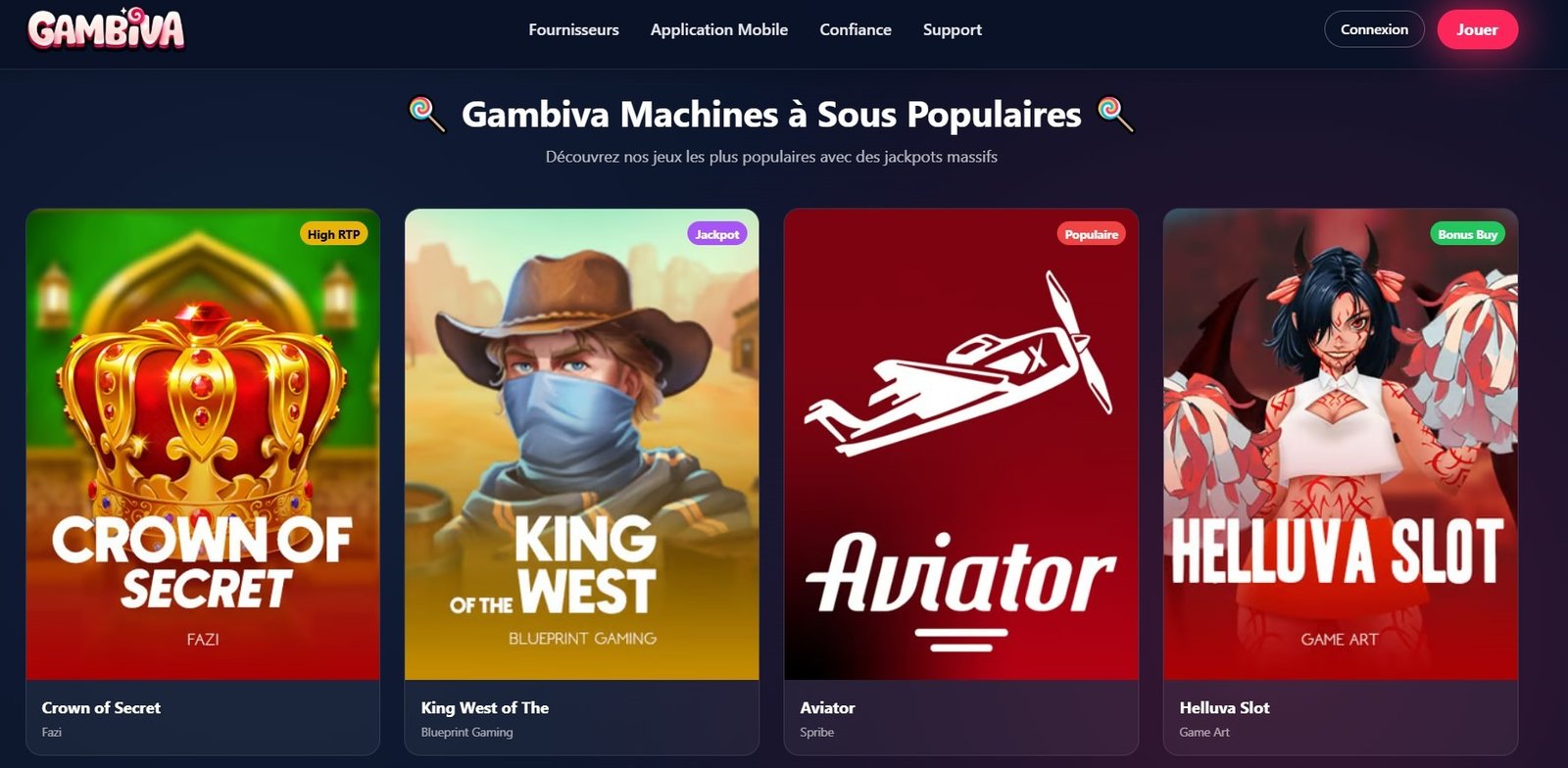Click the lollipop icon right of heading

(x=1115, y=114)
